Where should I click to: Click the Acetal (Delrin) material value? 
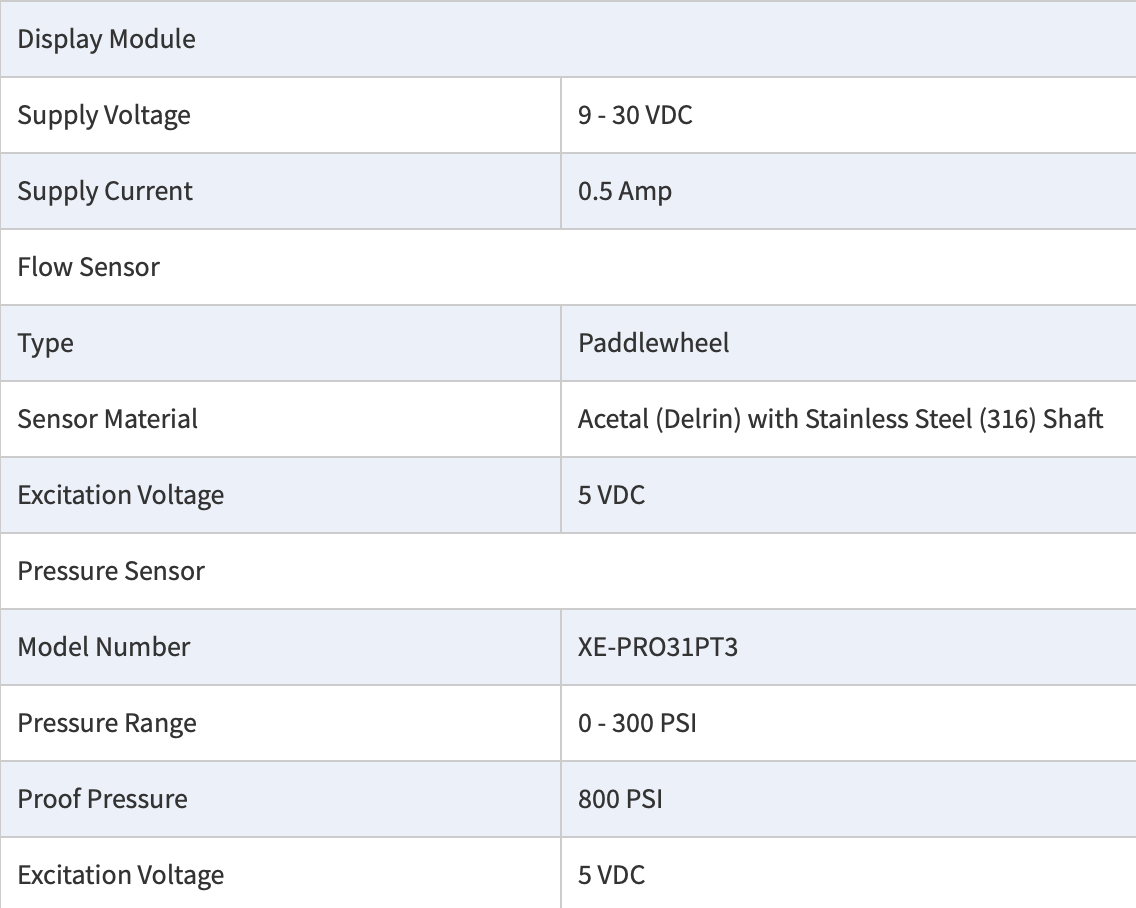click(x=840, y=420)
